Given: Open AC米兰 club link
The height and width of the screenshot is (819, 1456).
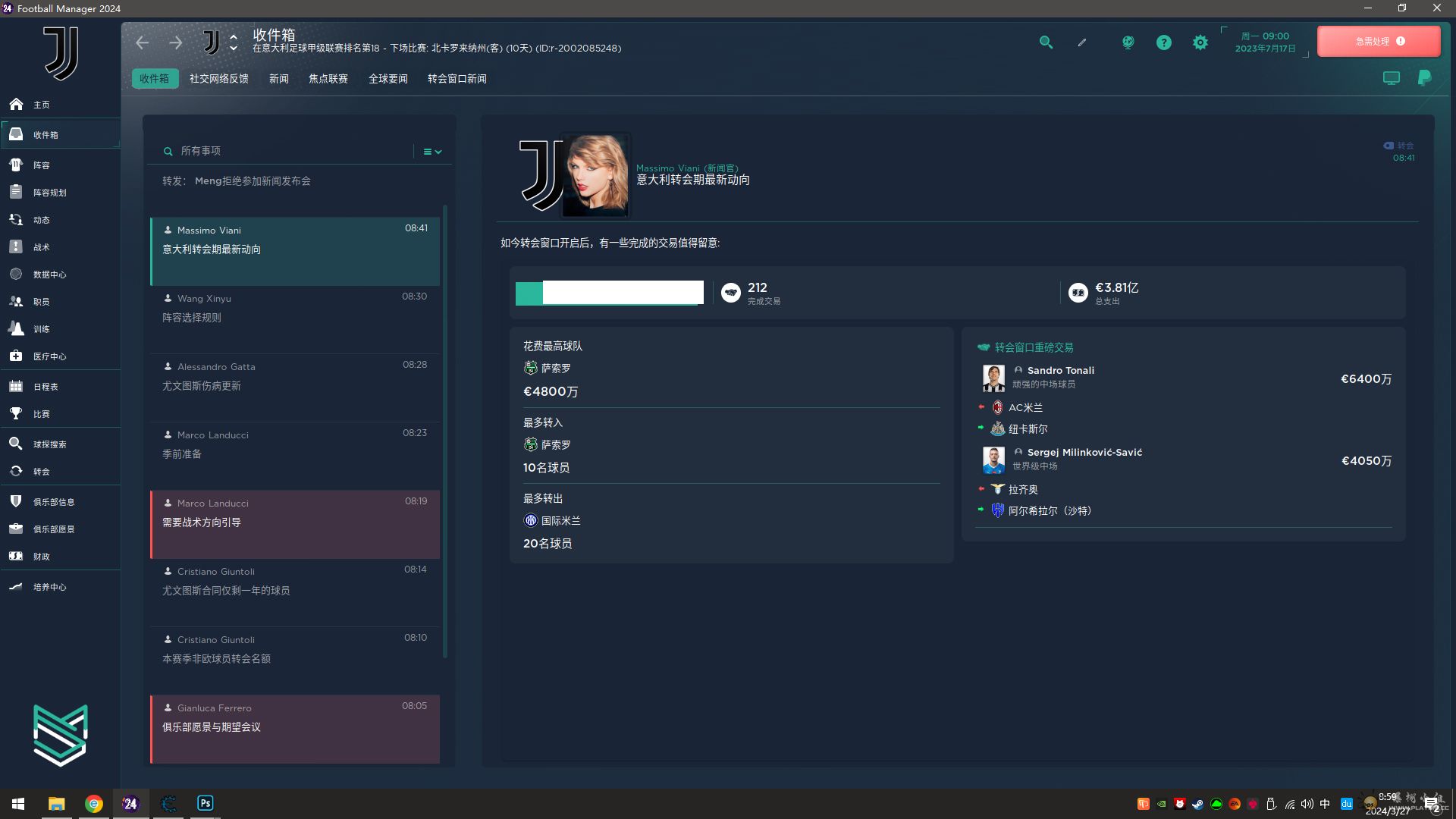Looking at the screenshot, I should pyautogui.click(x=1025, y=408).
